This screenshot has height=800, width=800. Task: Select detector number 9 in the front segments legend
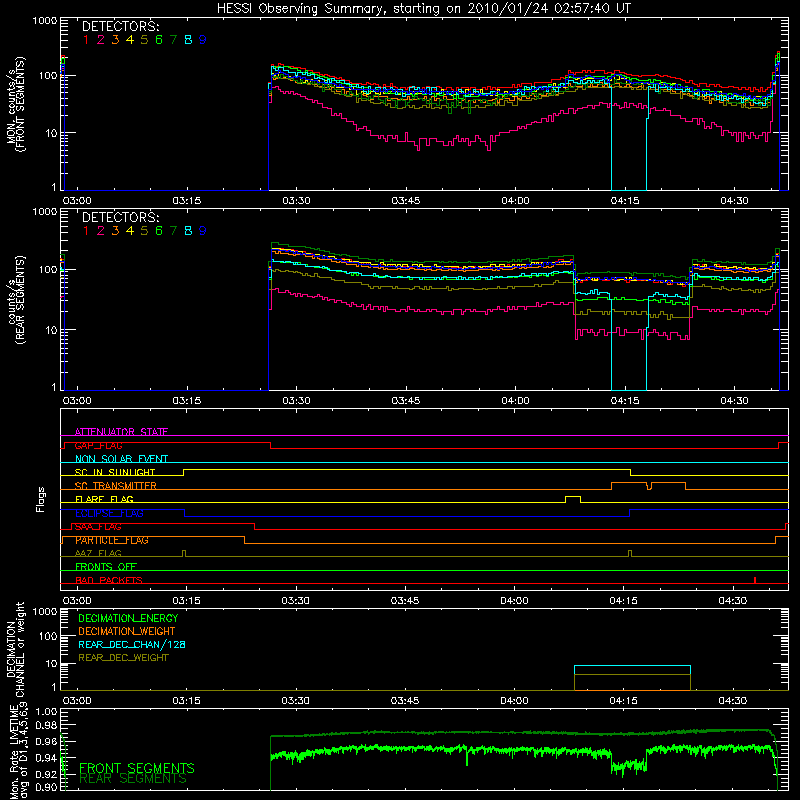203,40
